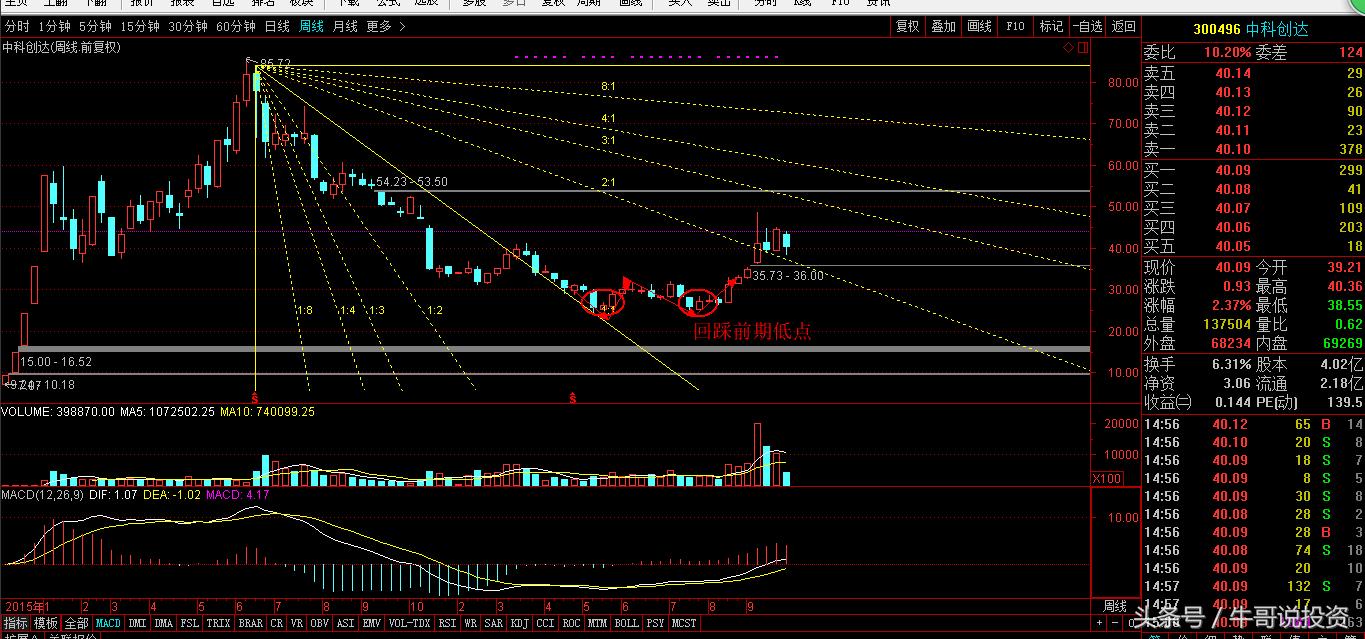The height and width of the screenshot is (639, 1365).
Task: Click the VOLUME indicator header text
Action: [x=159, y=411]
